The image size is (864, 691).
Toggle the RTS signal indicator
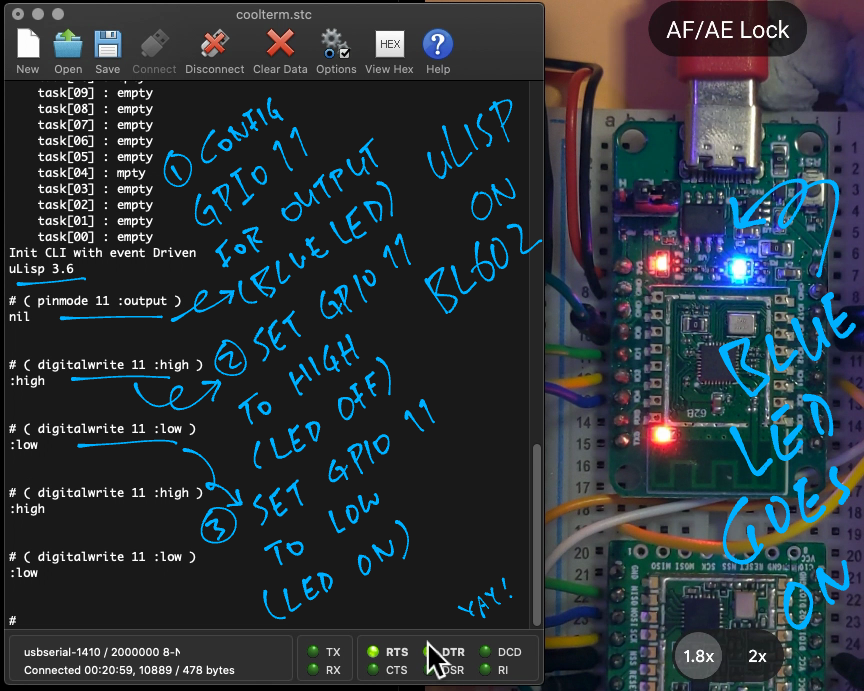point(374,652)
